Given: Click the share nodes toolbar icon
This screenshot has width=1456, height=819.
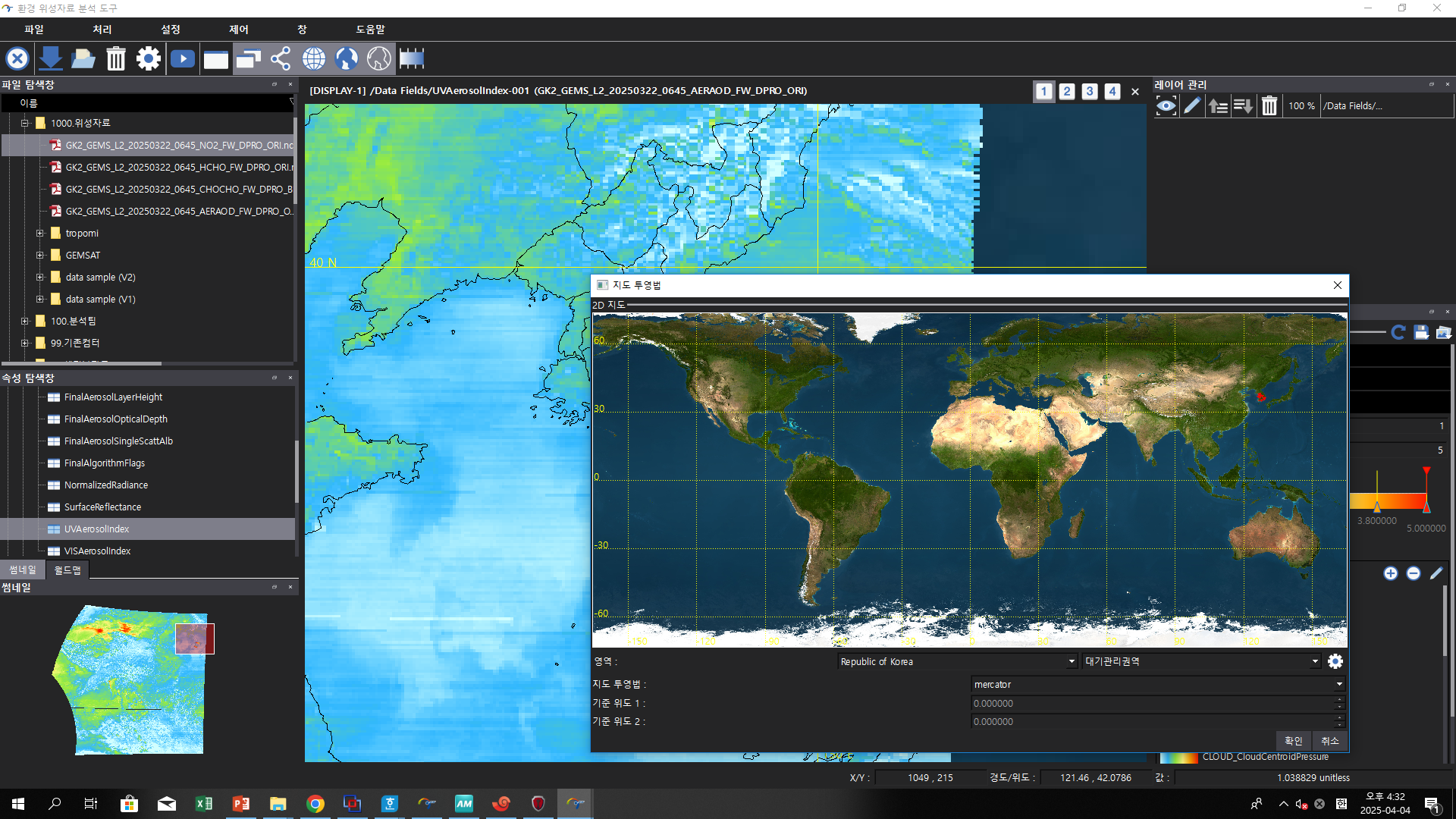Looking at the screenshot, I should tap(281, 58).
